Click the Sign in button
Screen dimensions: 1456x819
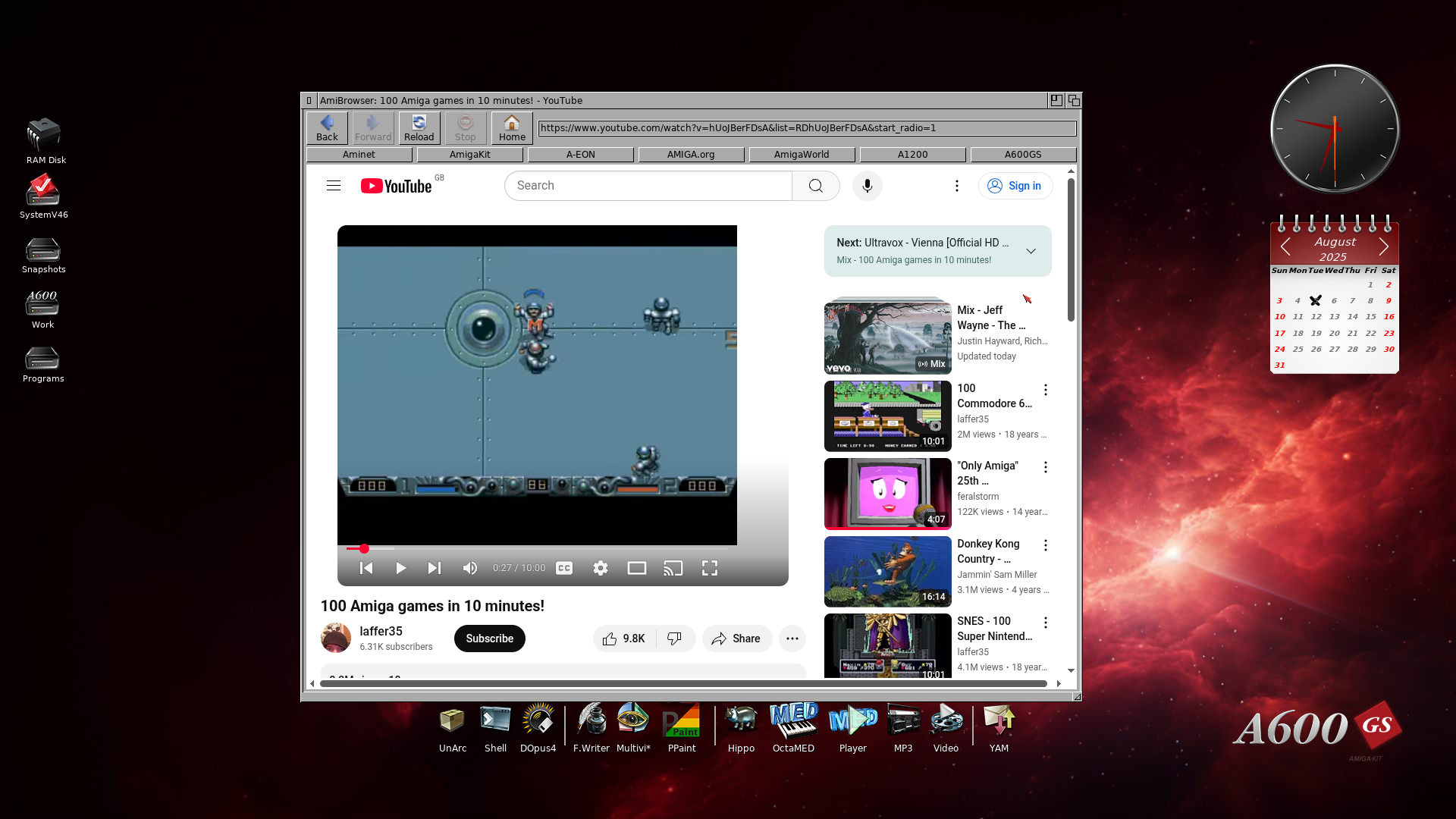[x=1015, y=186]
